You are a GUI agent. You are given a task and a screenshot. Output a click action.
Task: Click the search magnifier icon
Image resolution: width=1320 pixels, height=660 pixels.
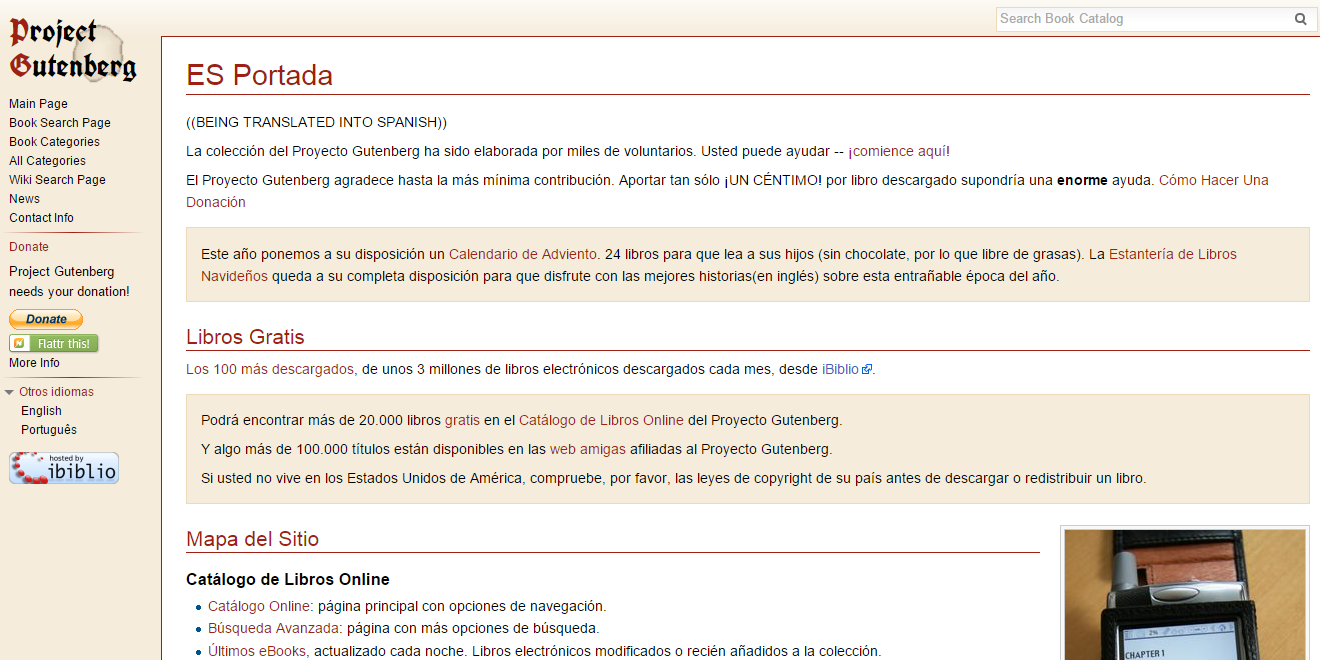(x=1300, y=19)
